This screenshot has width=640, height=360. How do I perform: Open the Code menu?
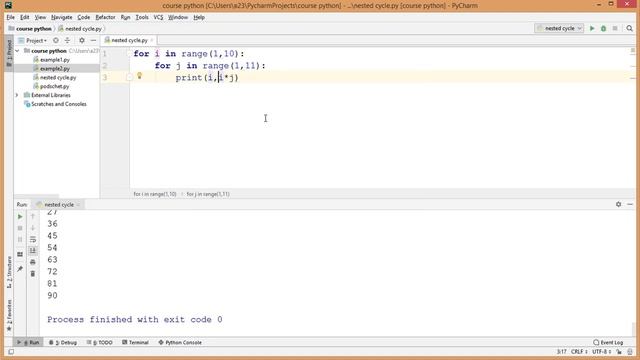84,17
